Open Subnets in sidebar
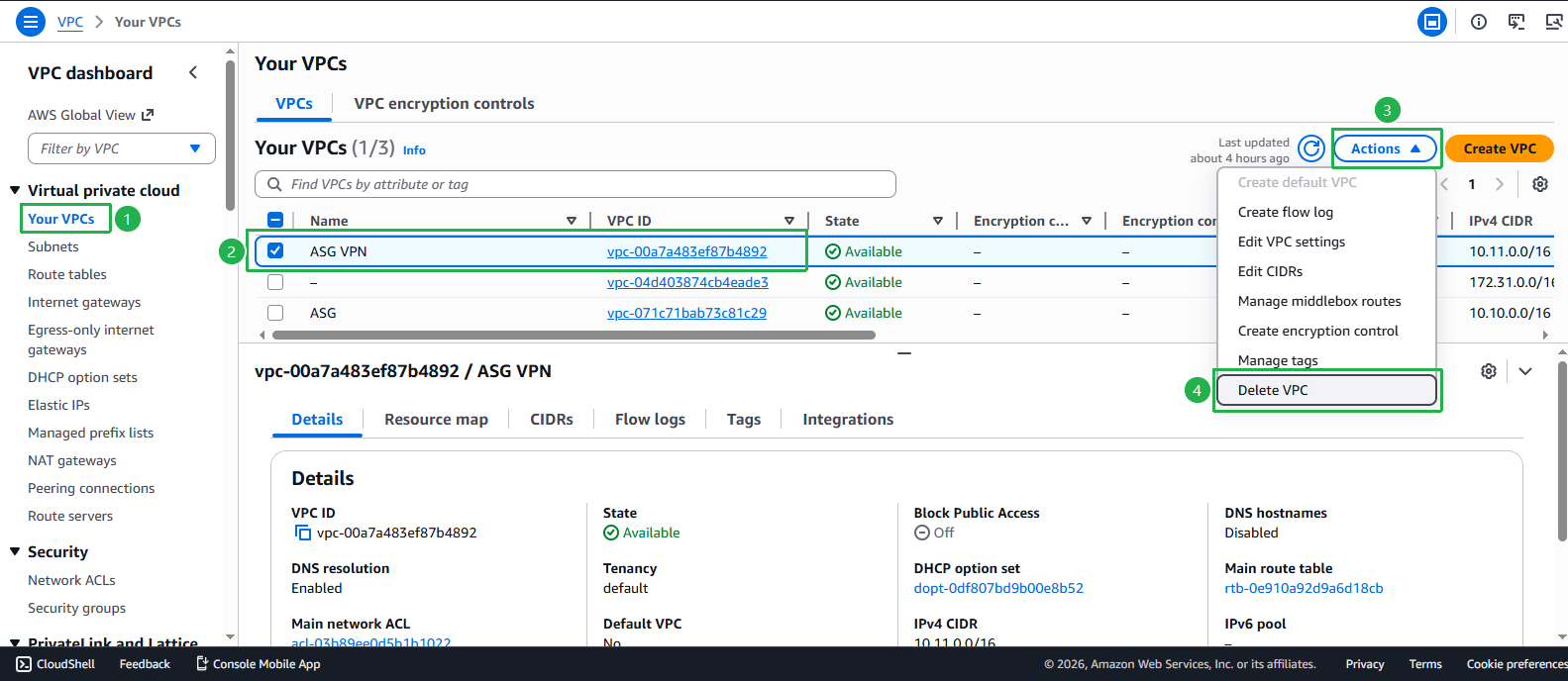 click(x=53, y=246)
